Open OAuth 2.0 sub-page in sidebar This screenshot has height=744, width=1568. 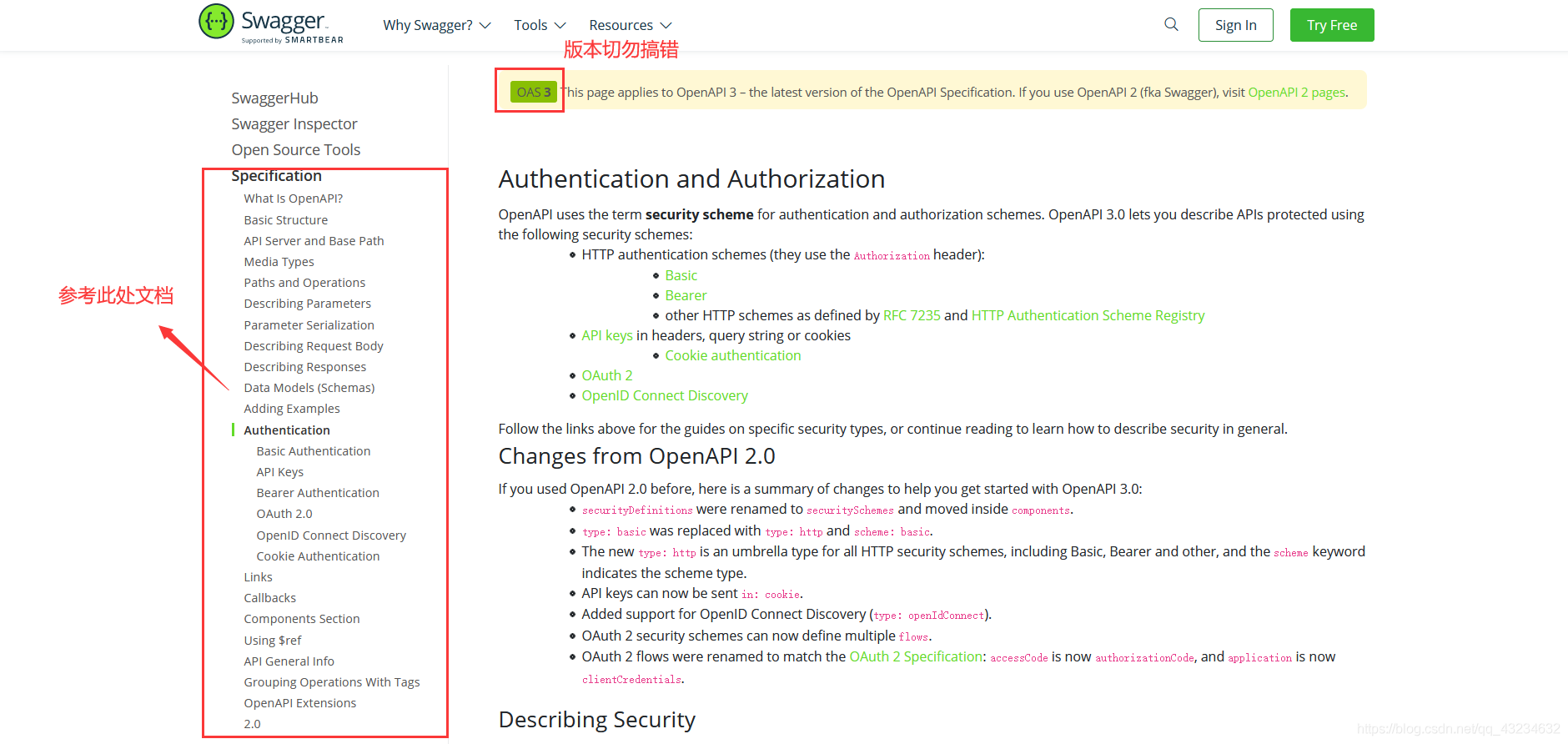284,514
